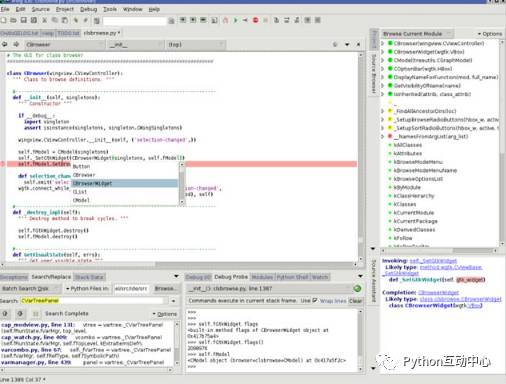Screen dimensions: 506x384
Task: Click the Copy toolbar icon
Action: tap(55, 20)
